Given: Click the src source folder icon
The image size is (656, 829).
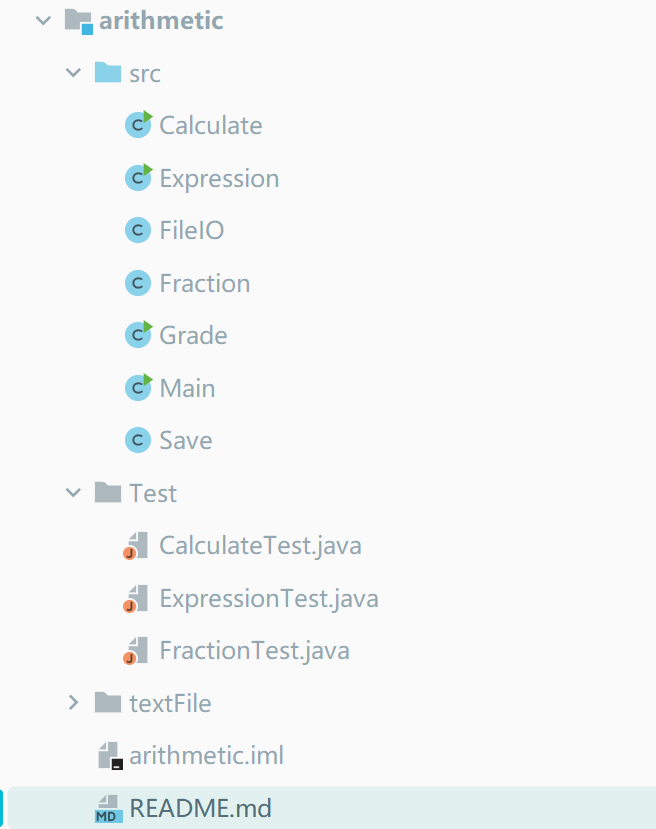Looking at the screenshot, I should pyautogui.click(x=107, y=73).
